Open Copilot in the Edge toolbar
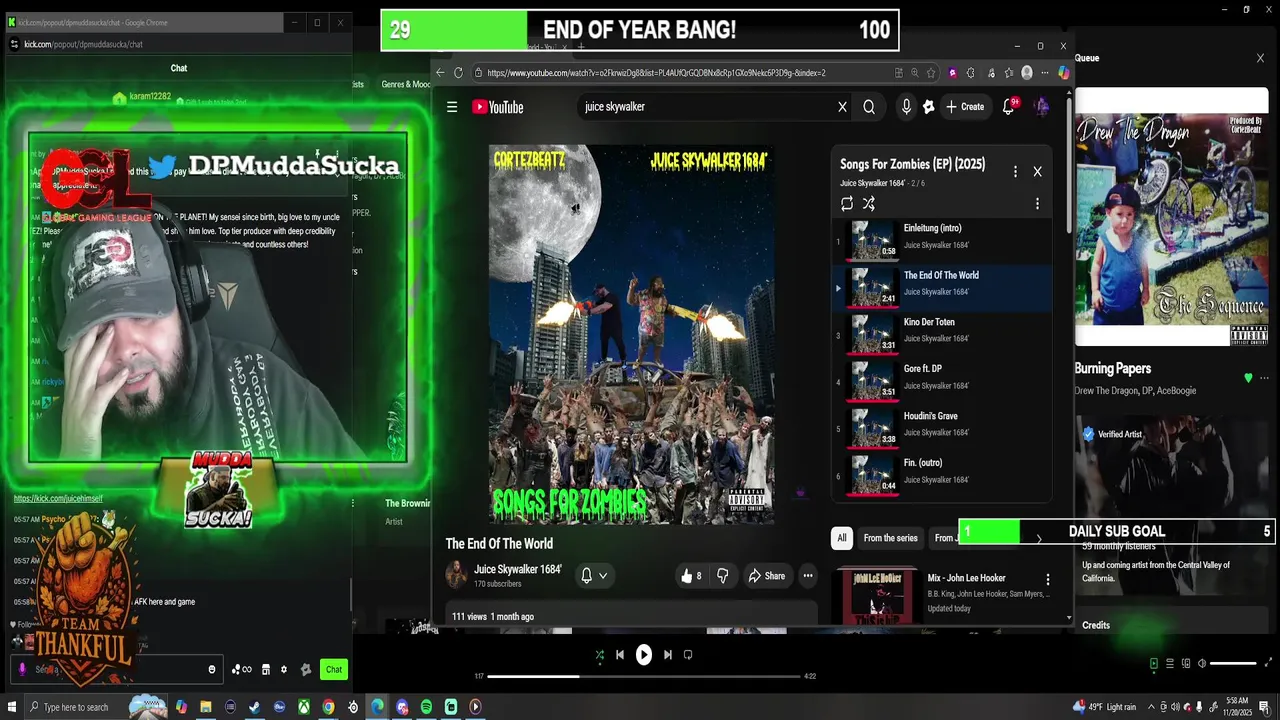The width and height of the screenshot is (1280, 720). (1064, 73)
